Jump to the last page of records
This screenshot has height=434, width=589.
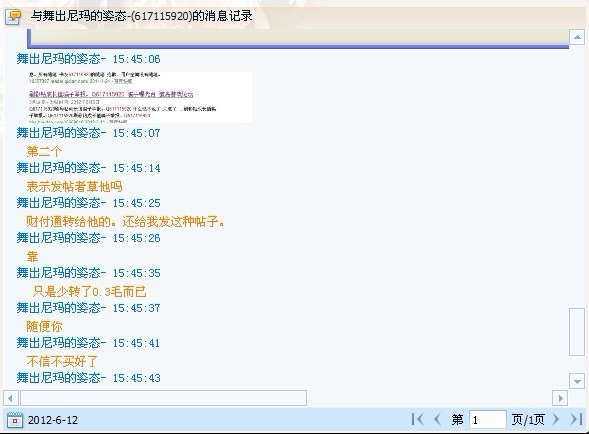(x=576, y=419)
